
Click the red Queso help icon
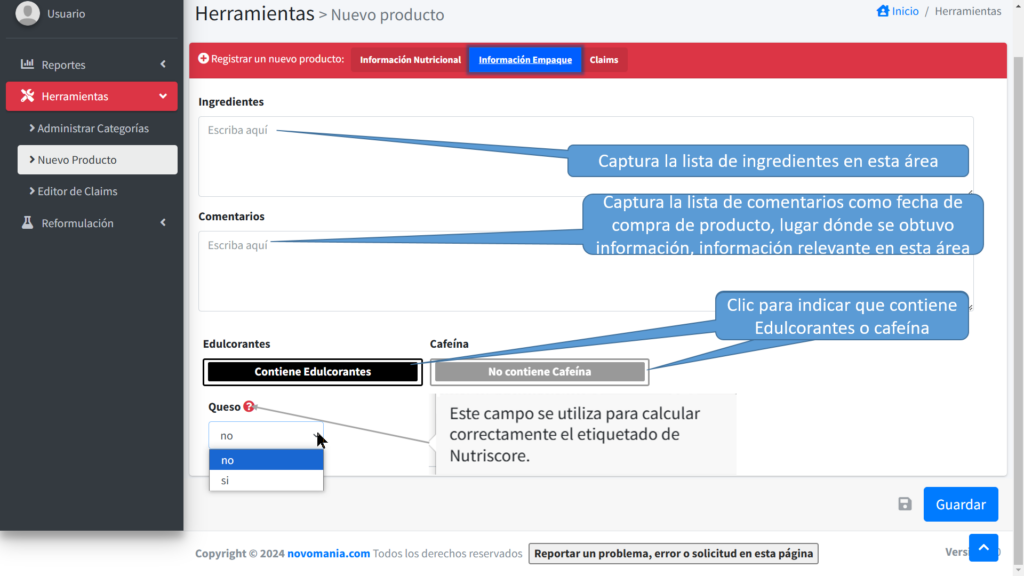pyautogui.click(x=249, y=407)
